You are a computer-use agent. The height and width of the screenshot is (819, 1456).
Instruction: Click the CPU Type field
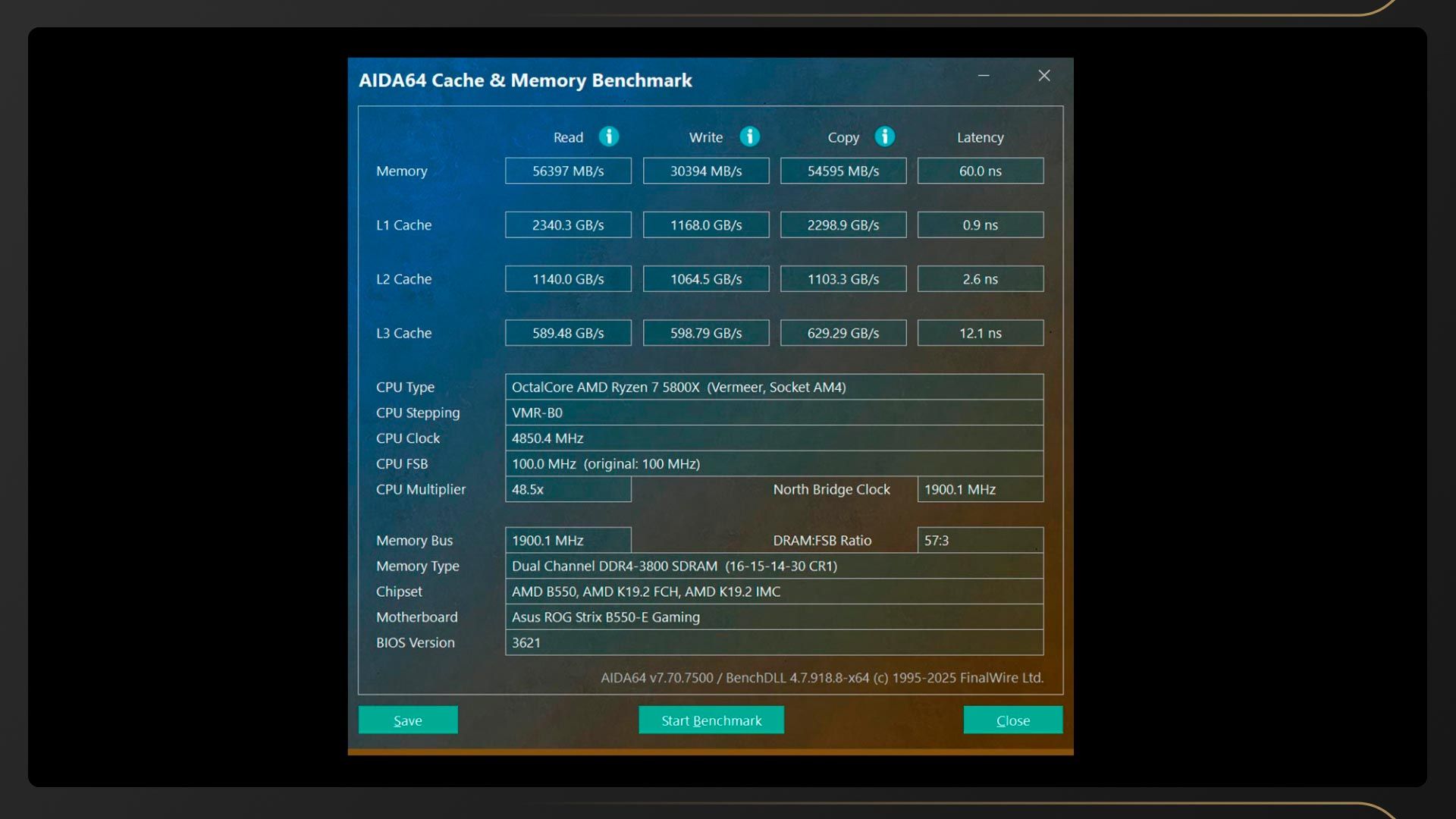pyautogui.click(x=773, y=388)
